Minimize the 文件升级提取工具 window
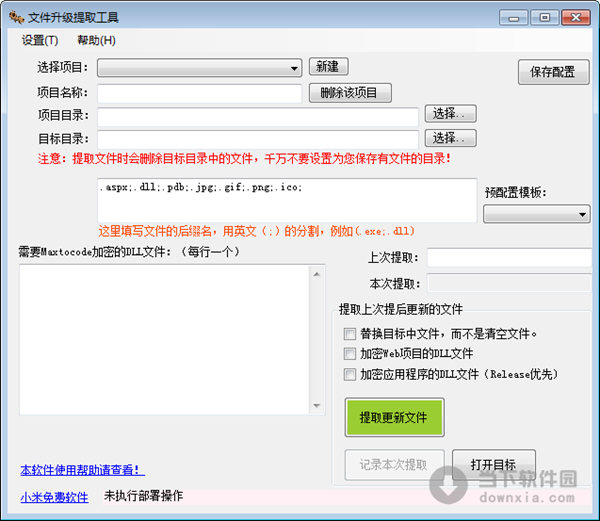600x521 pixels. coord(514,18)
